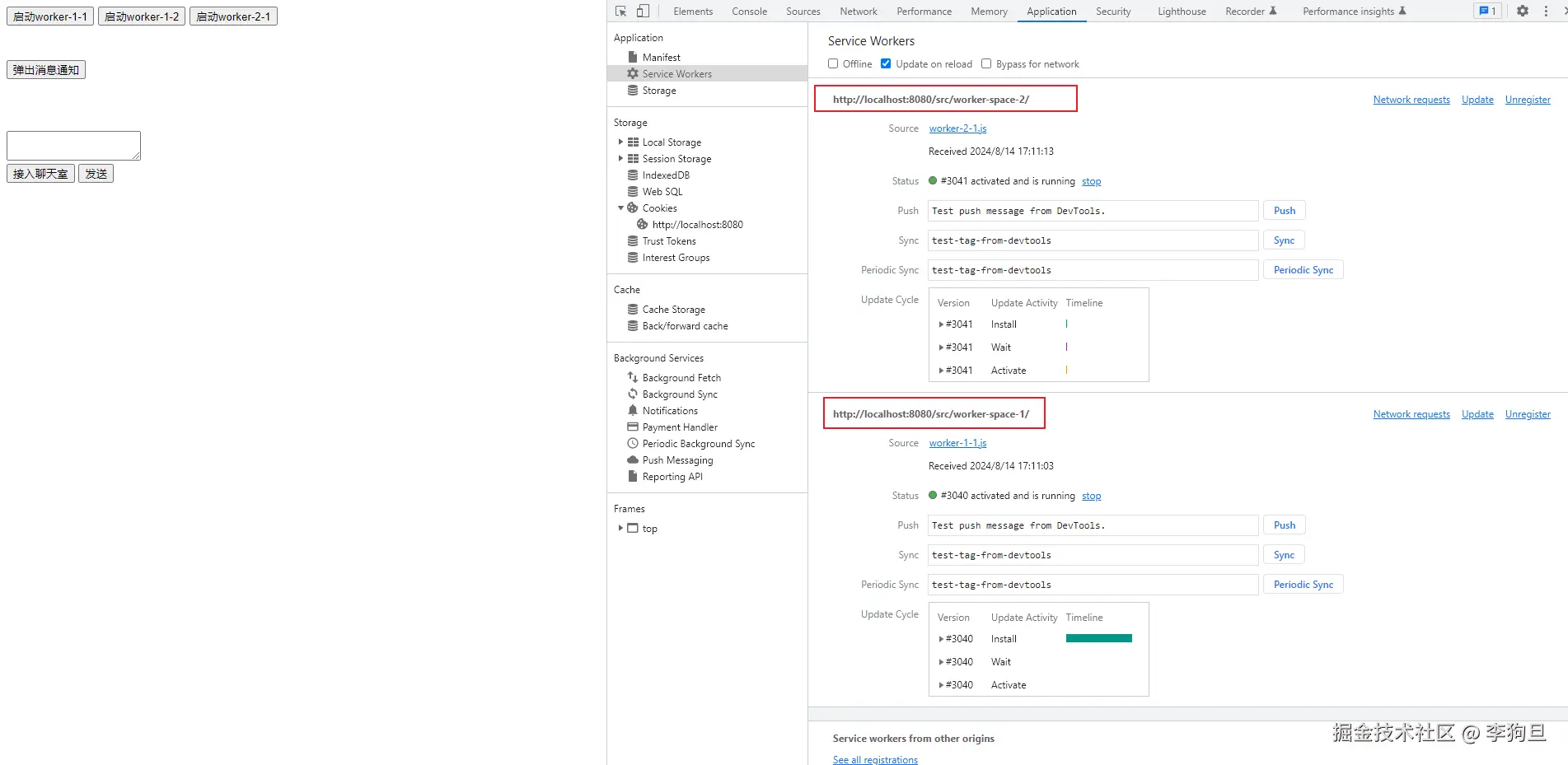Click the Manifest file icon
Viewport: 1568px width, 765px height.
pos(633,57)
